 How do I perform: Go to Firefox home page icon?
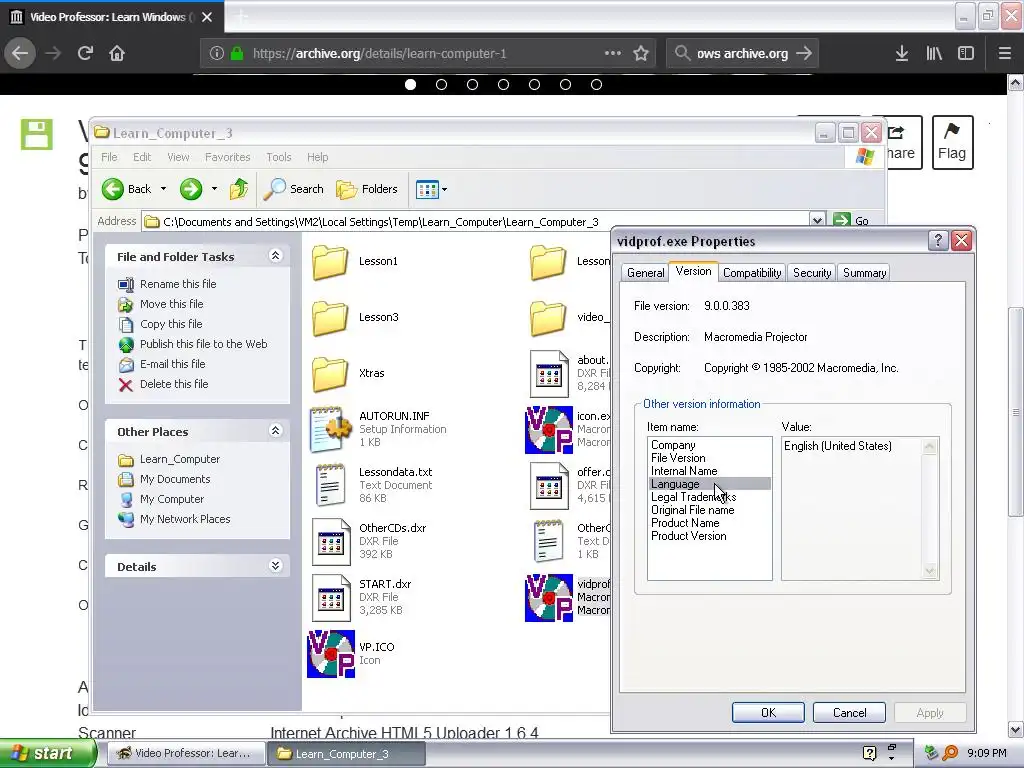click(x=117, y=53)
